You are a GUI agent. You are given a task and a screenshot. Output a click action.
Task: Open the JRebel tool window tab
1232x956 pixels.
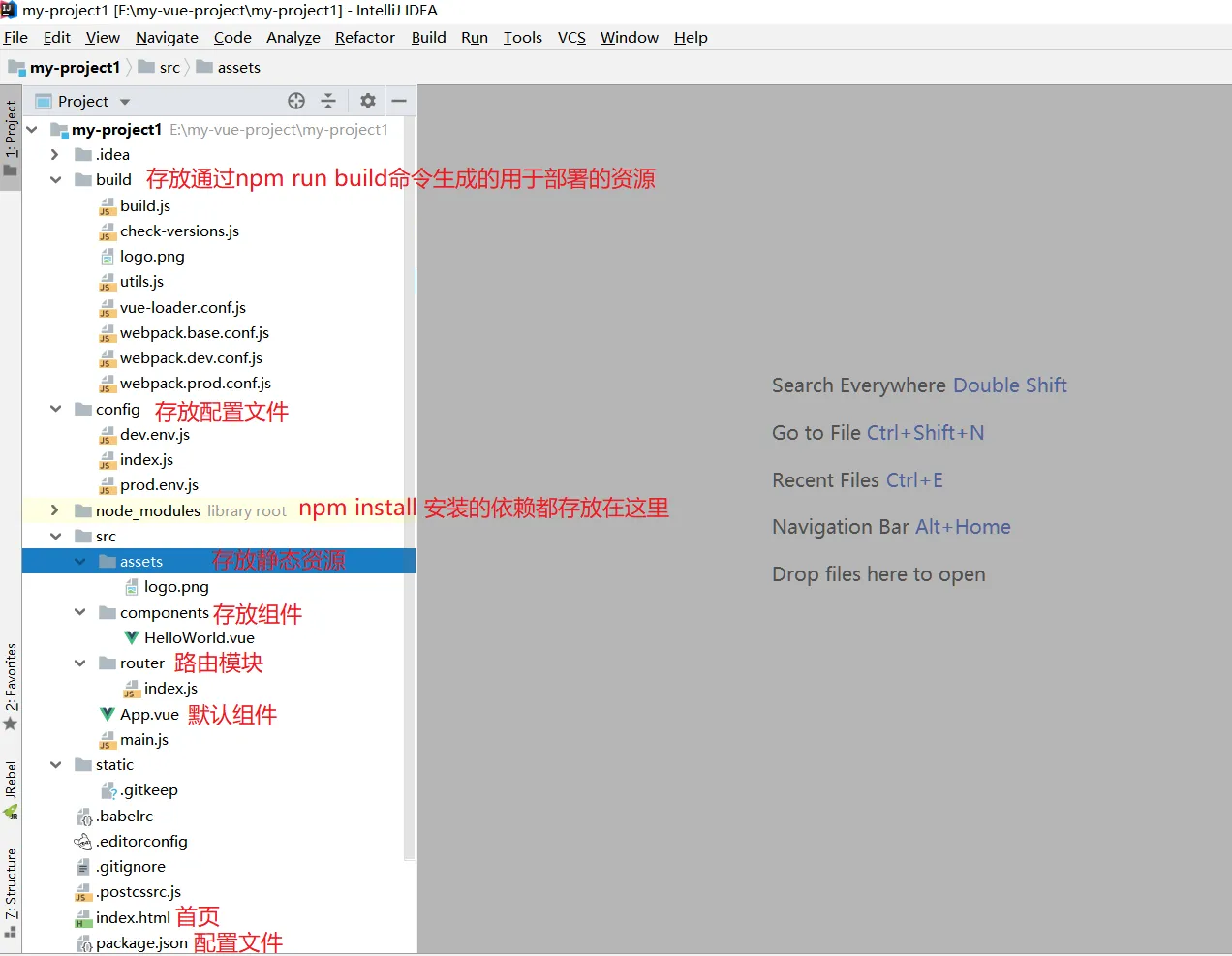tap(11, 789)
